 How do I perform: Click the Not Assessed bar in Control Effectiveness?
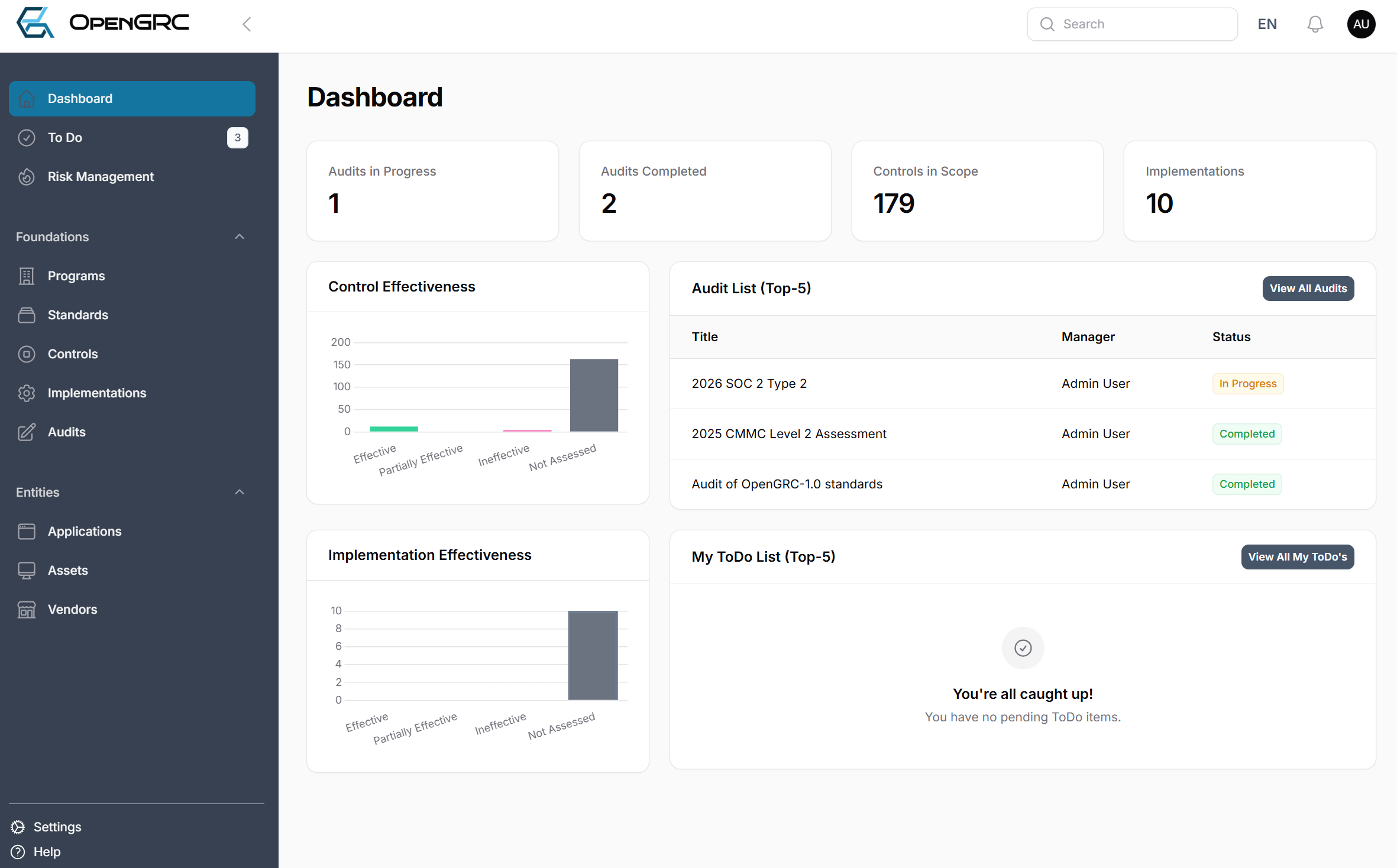[x=594, y=395]
